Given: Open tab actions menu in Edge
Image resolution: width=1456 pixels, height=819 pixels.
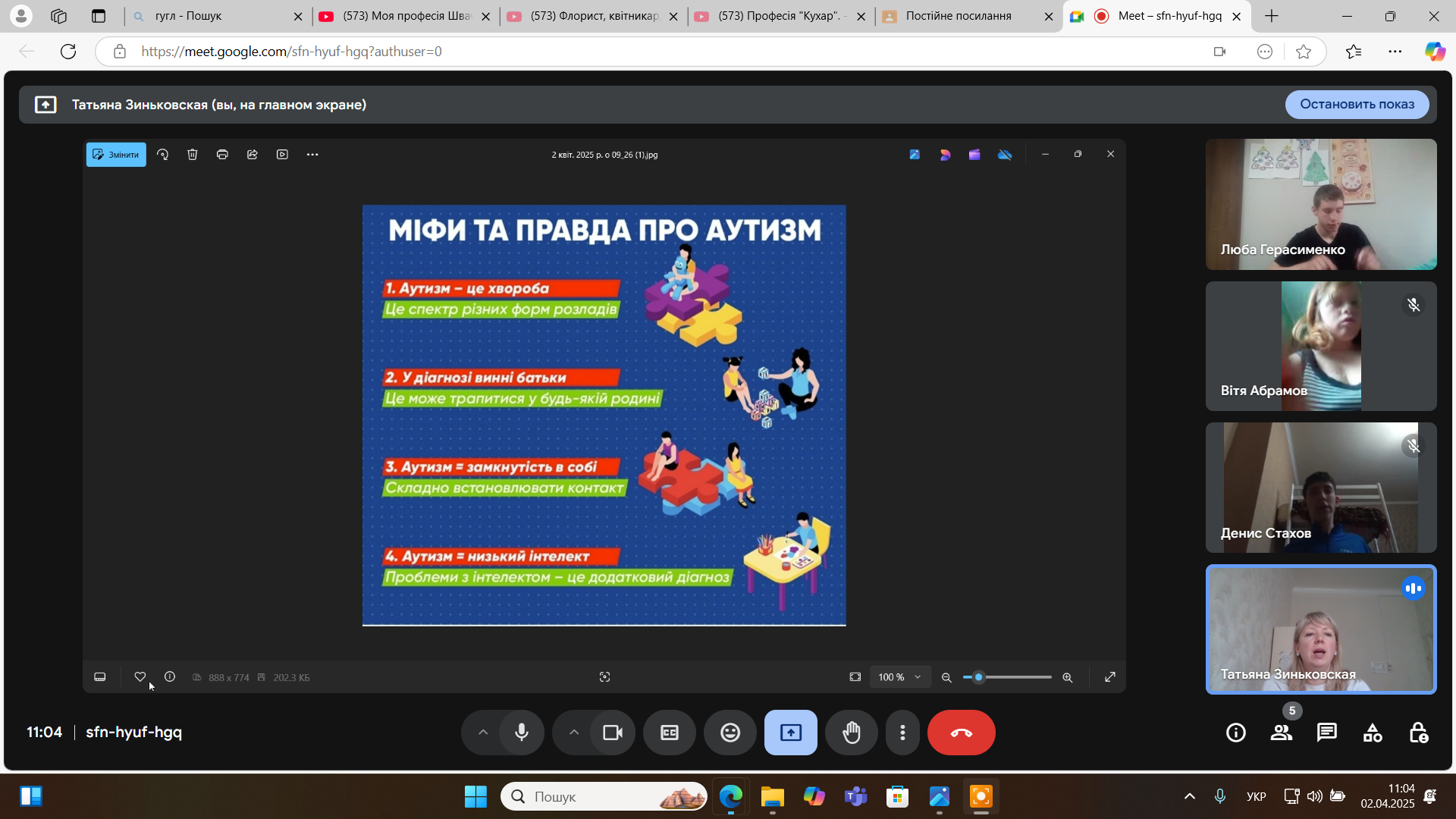Looking at the screenshot, I should [99, 16].
